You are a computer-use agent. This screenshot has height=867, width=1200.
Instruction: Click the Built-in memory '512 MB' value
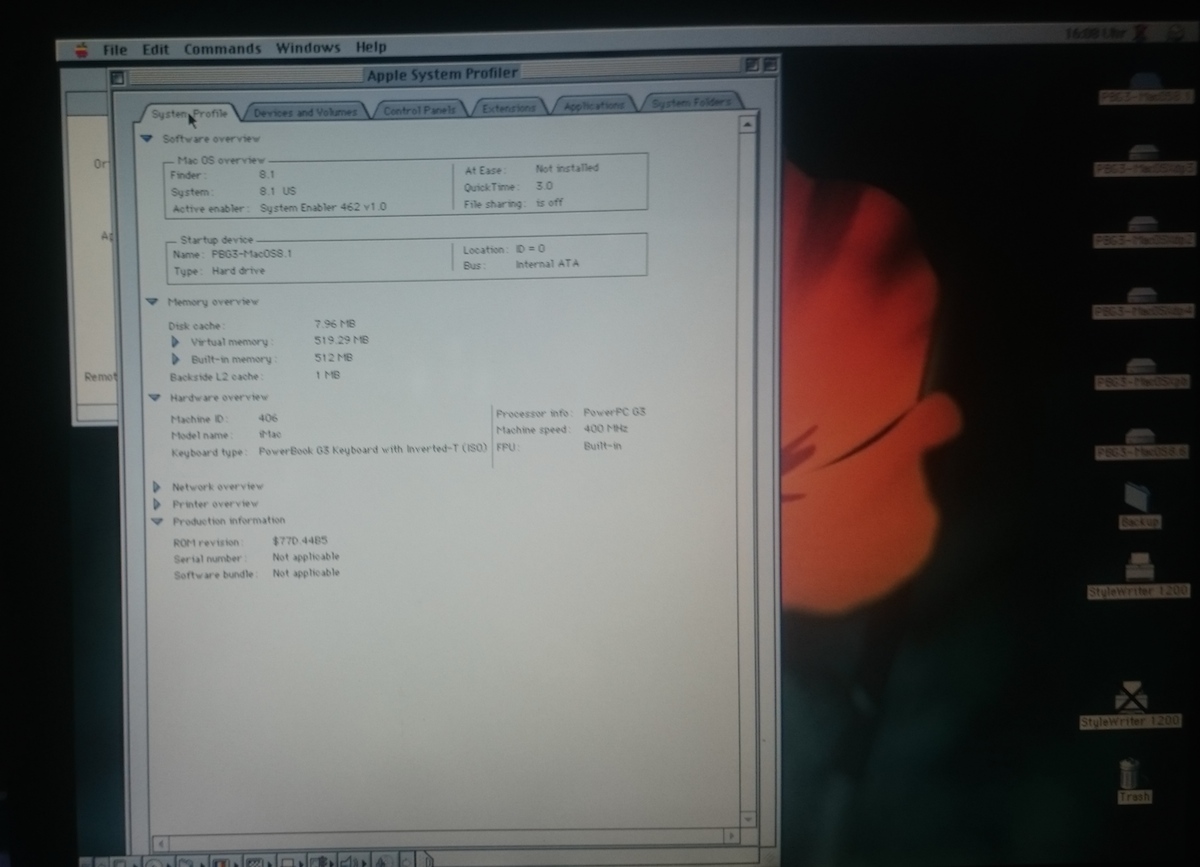[333, 358]
